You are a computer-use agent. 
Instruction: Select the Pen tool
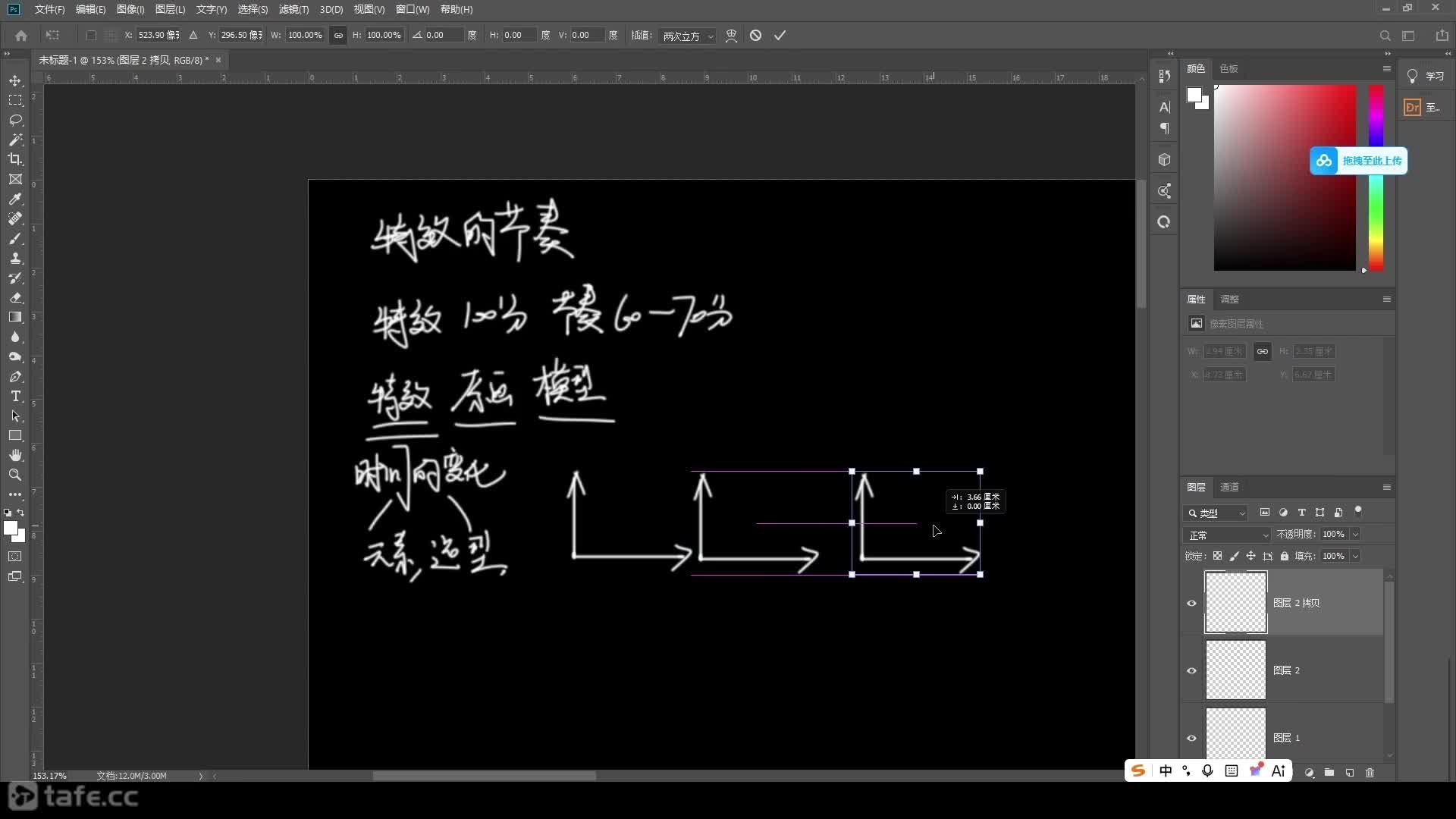(15, 376)
